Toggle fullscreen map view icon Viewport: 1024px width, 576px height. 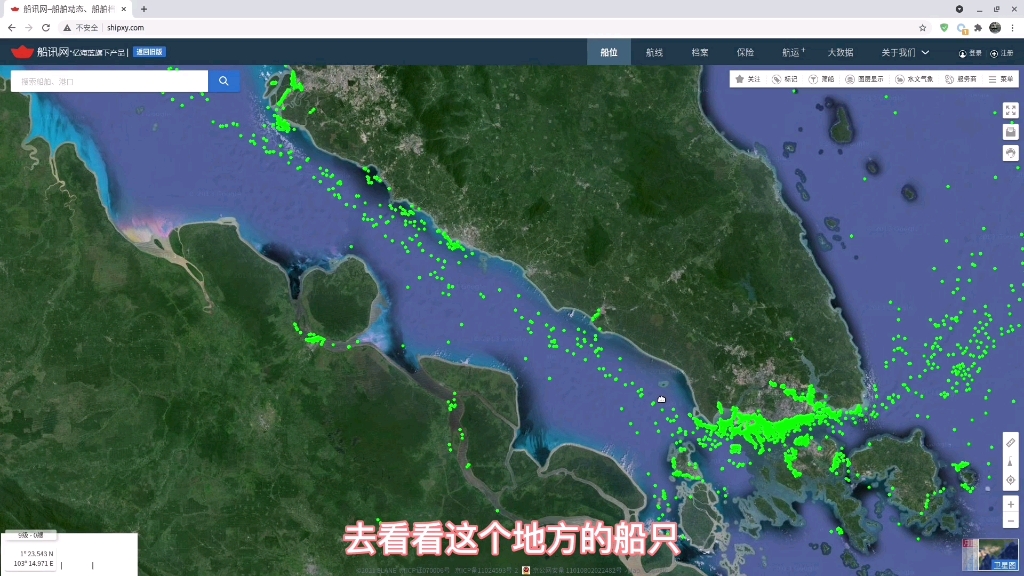[1010, 110]
